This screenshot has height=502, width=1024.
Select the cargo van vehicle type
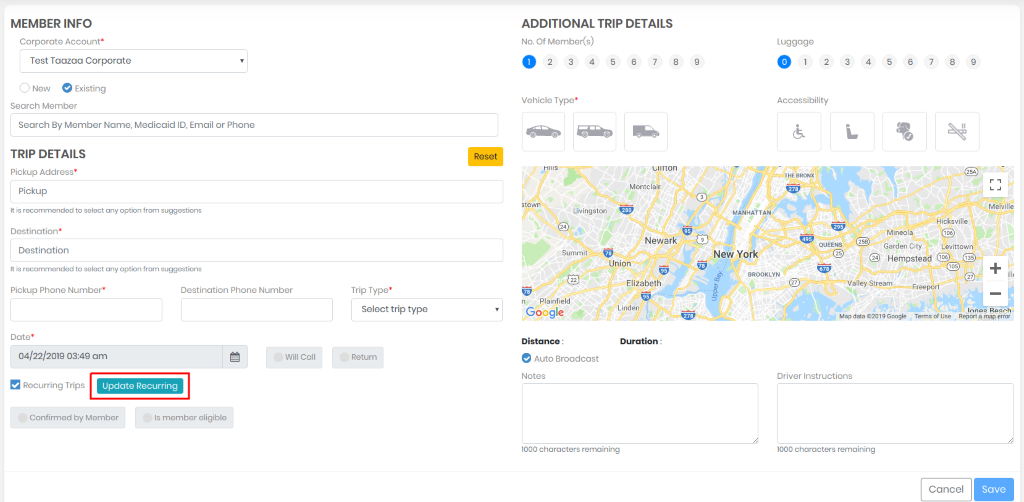click(x=646, y=132)
